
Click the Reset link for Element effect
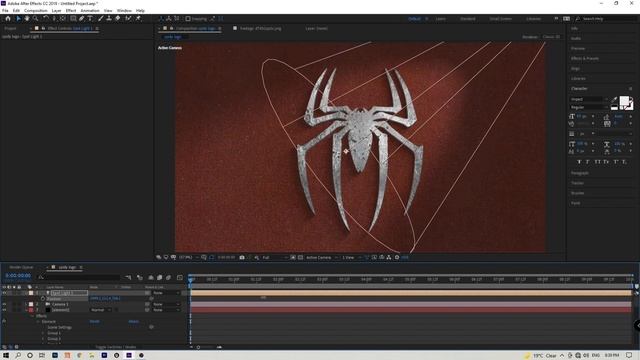point(94,321)
